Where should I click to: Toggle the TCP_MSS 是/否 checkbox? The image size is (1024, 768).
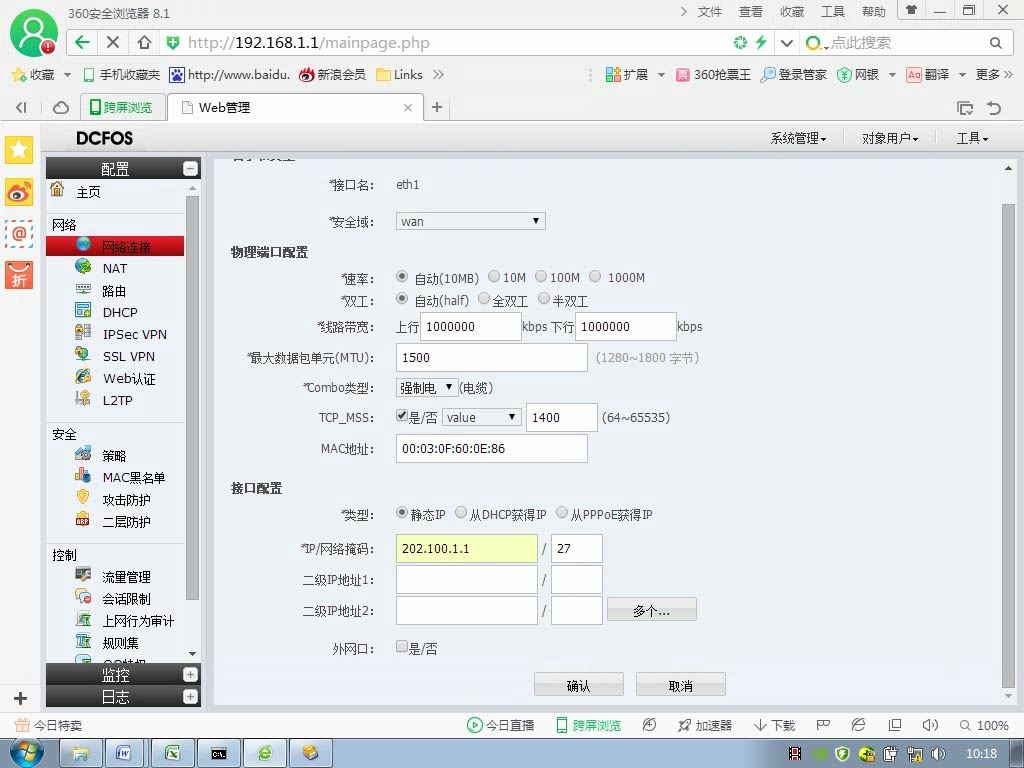[x=402, y=416]
